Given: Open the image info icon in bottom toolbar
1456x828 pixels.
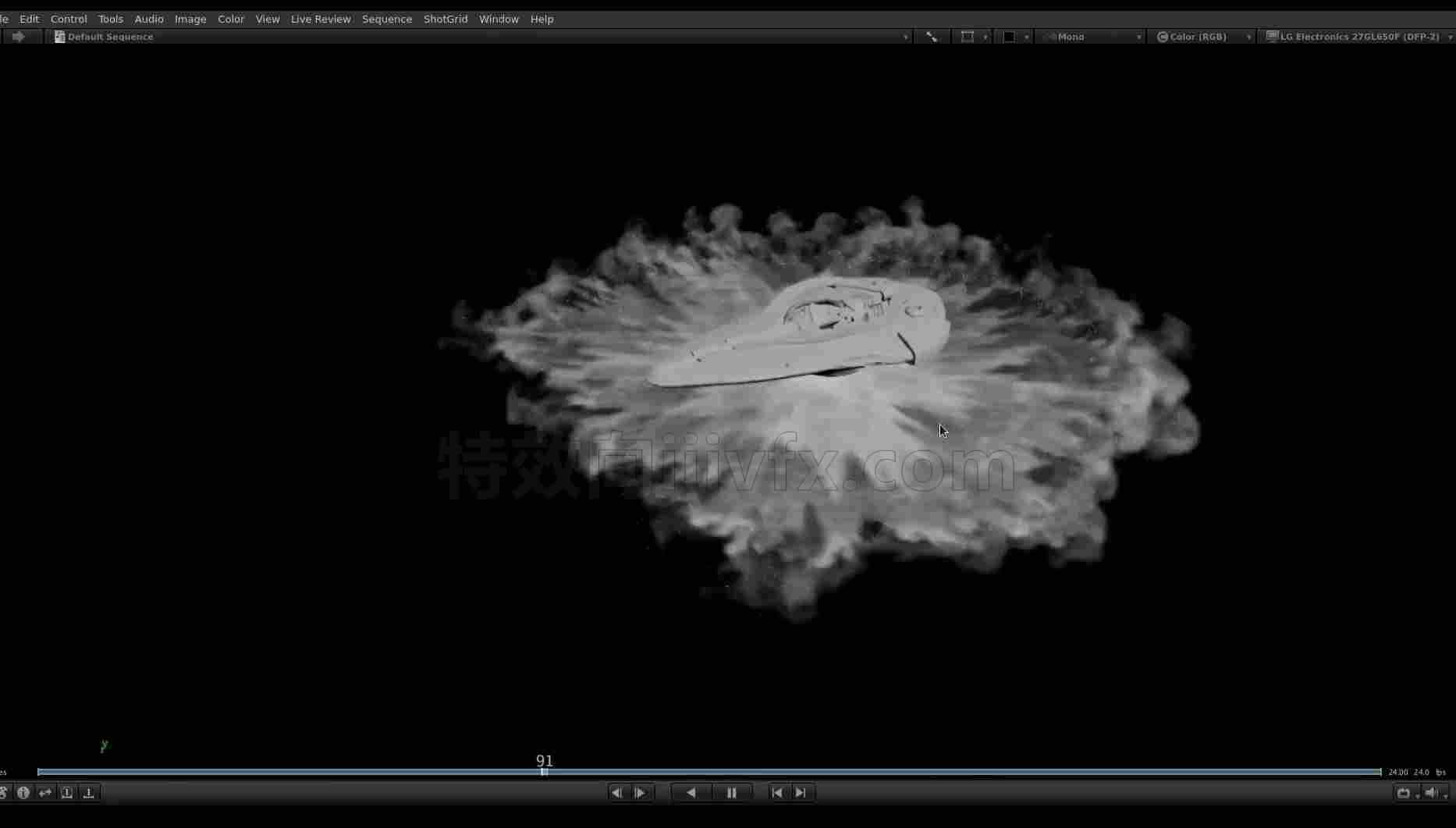Looking at the screenshot, I should pos(23,793).
